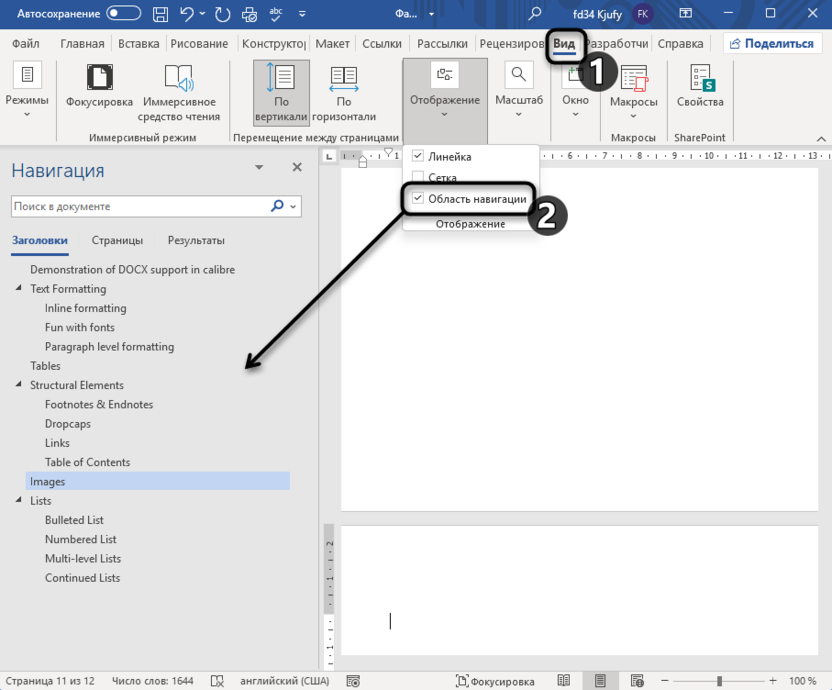This screenshot has width=832, height=690.
Task: Collapse the Text Formatting heading
Action: (18, 289)
